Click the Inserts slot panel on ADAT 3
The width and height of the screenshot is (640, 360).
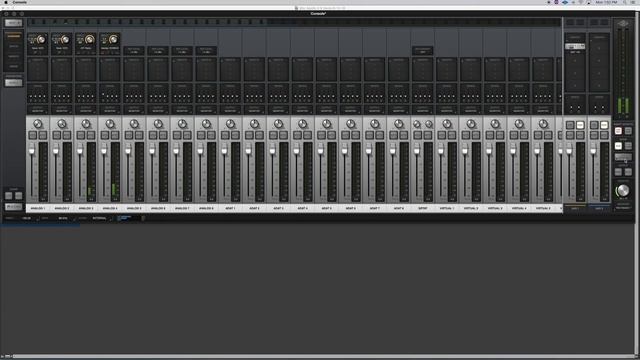pyautogui.click(x=278, y=69)
